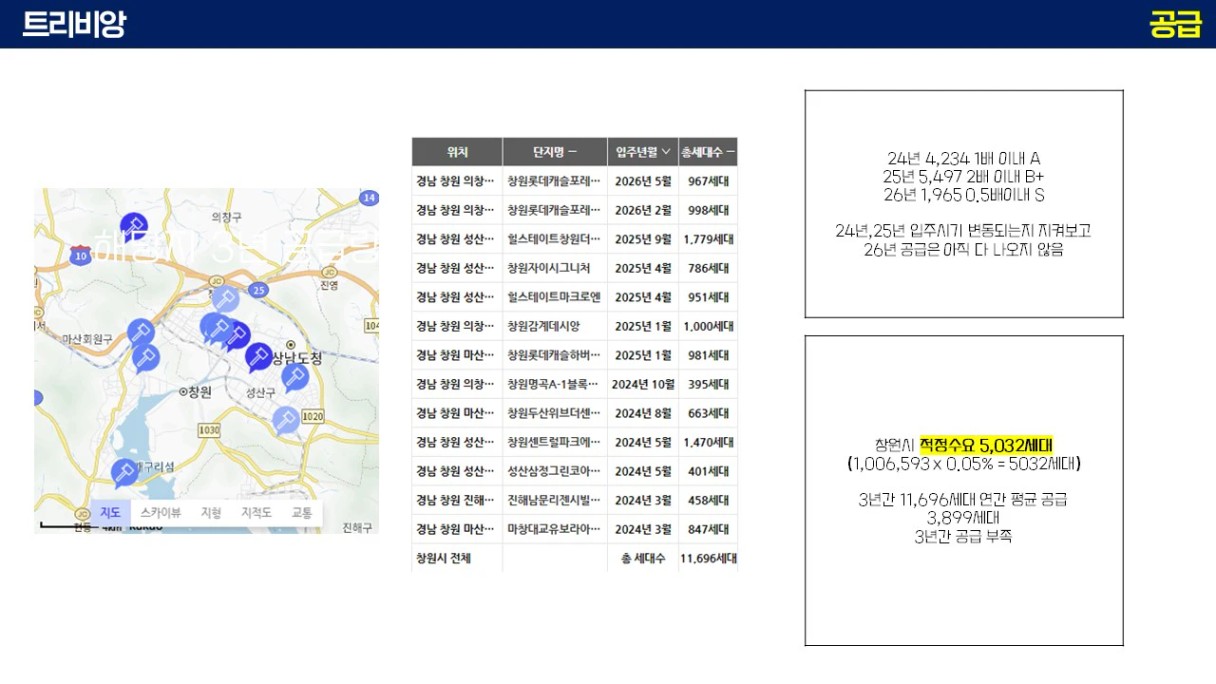Click the 단지명 column header

(x=555, y=152)
